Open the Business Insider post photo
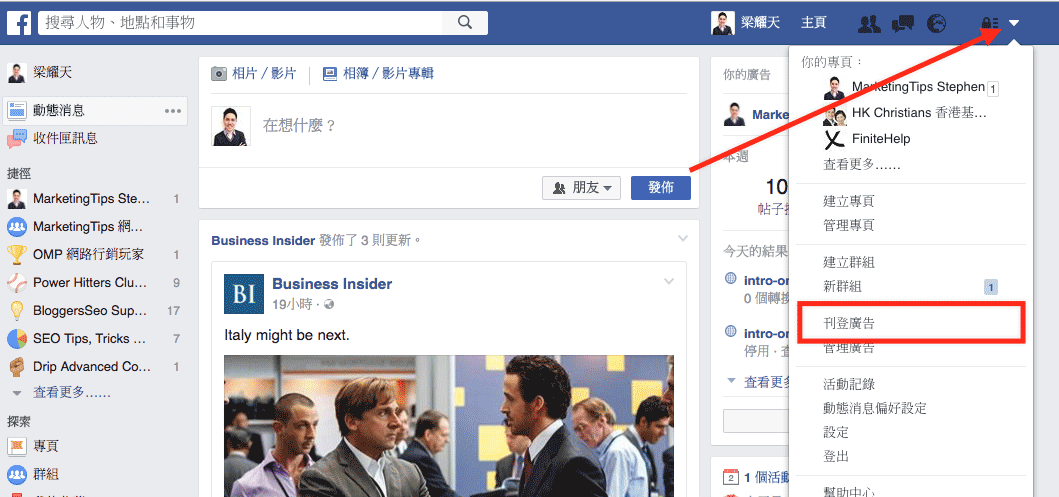Image resolution: width=1059 pixels, height=497 pixels. pos(449,426)
